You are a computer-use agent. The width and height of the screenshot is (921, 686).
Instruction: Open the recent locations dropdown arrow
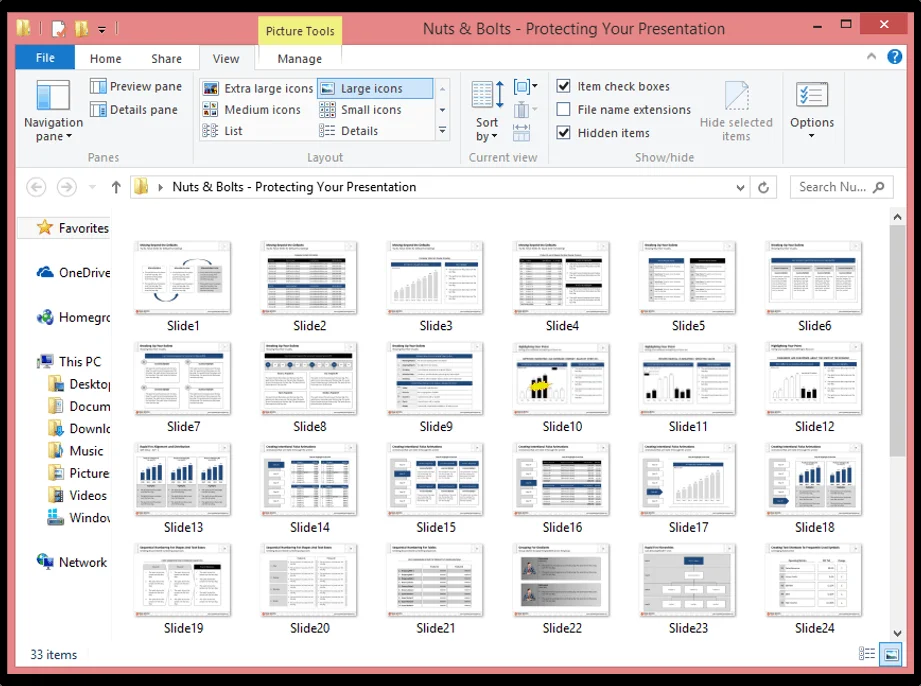tap(92, 187)
